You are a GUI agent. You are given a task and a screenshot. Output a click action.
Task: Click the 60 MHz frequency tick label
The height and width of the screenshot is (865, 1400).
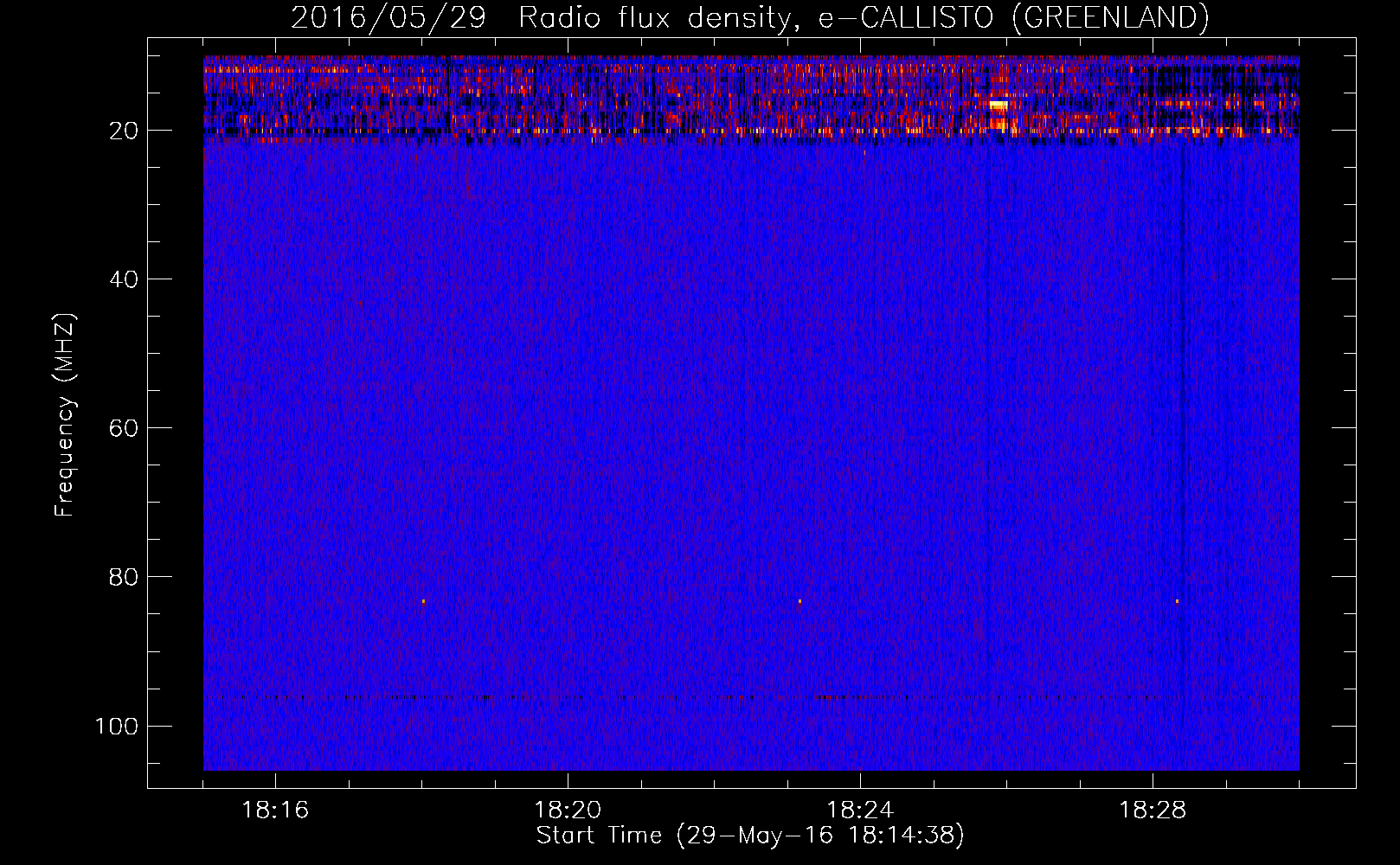coord(125,428)
